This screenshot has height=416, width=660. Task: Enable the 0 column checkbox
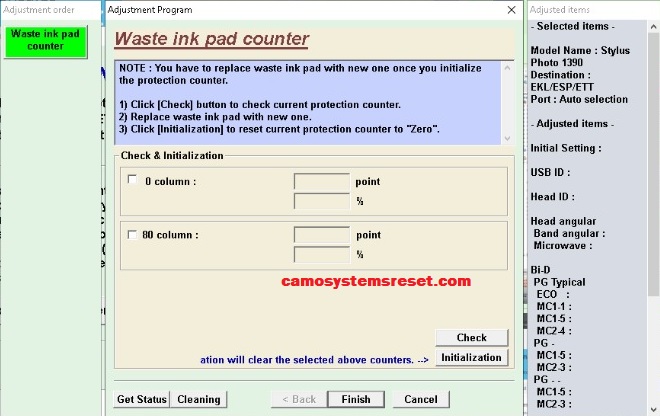tap(132, 180)
